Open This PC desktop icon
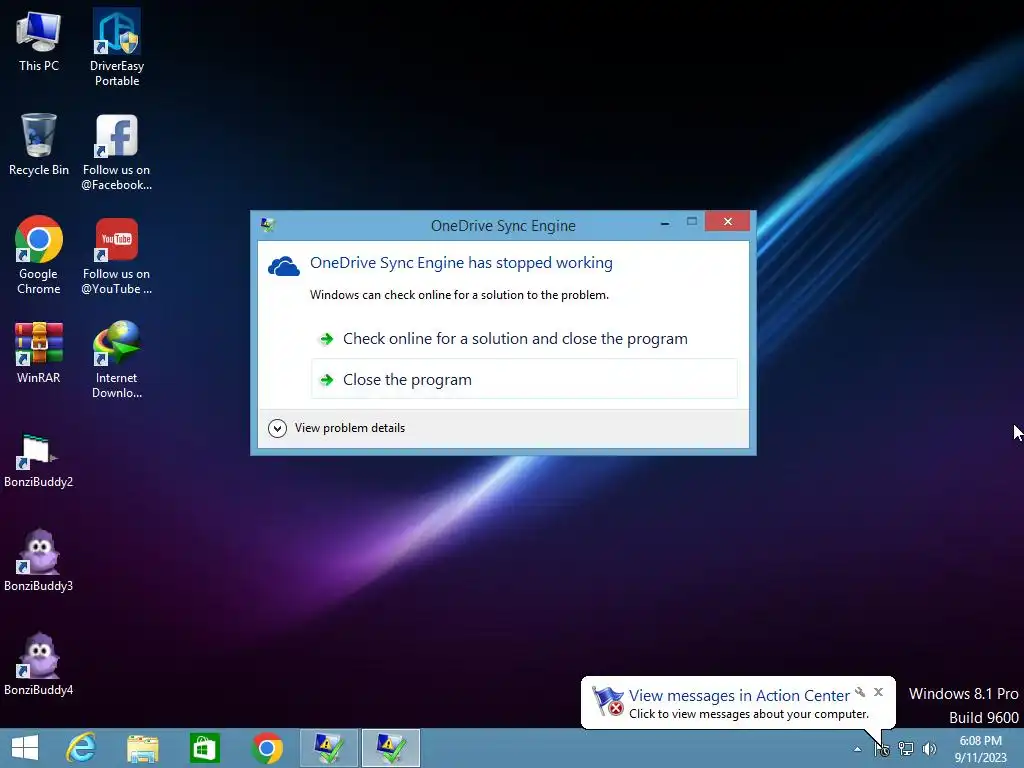The image size is (1024, 768). (x=39, y=40)
